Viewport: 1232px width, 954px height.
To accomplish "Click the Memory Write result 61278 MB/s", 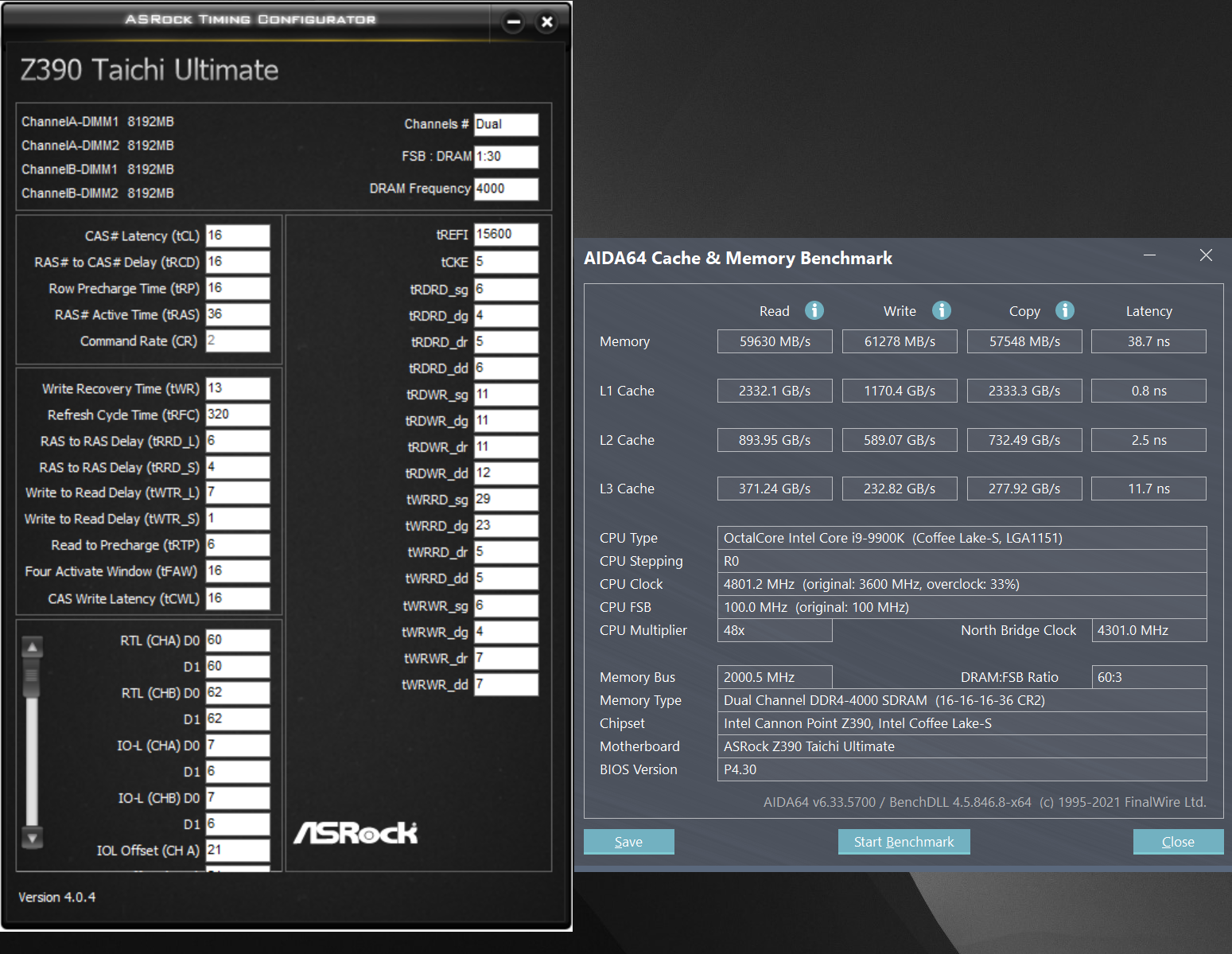I will click(900, 341).
